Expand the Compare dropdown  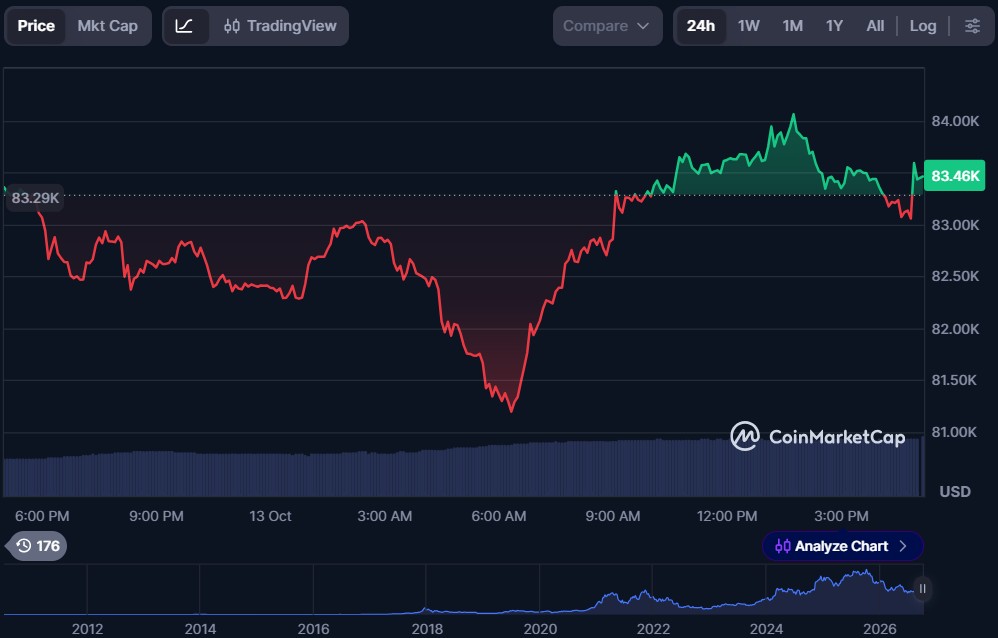[x=607, y=26]
